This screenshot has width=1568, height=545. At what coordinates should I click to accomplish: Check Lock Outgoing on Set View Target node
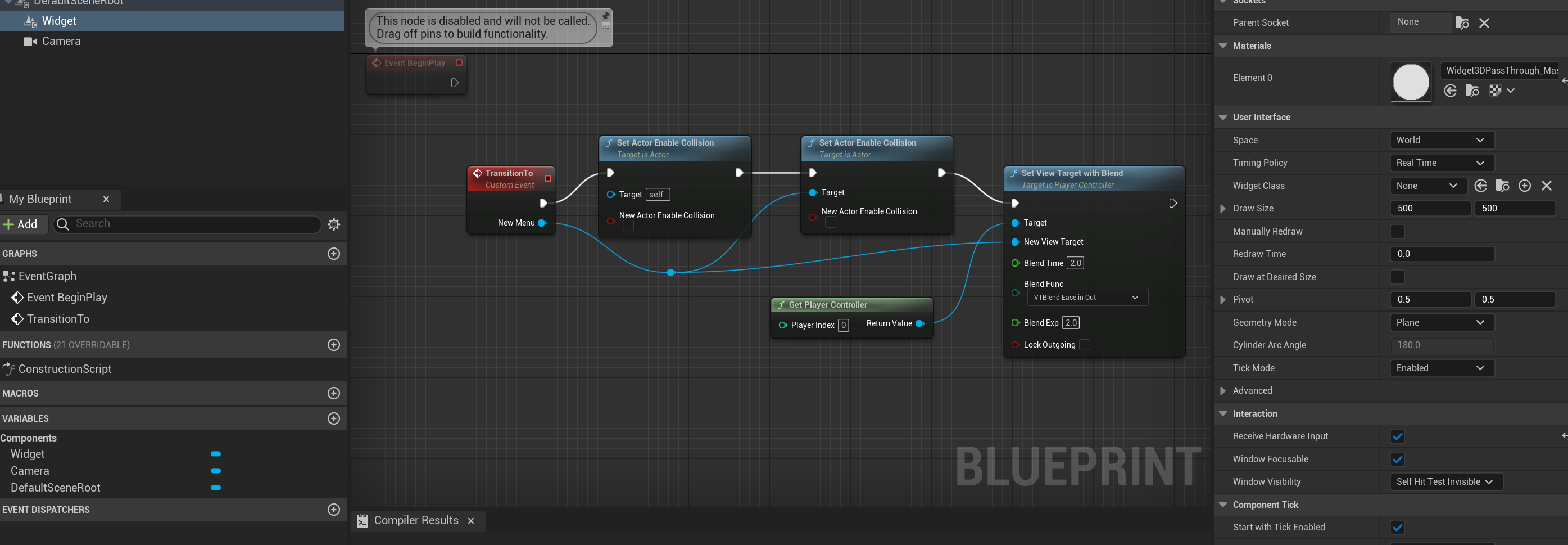pyautogui.click(x=1084, y=345)
